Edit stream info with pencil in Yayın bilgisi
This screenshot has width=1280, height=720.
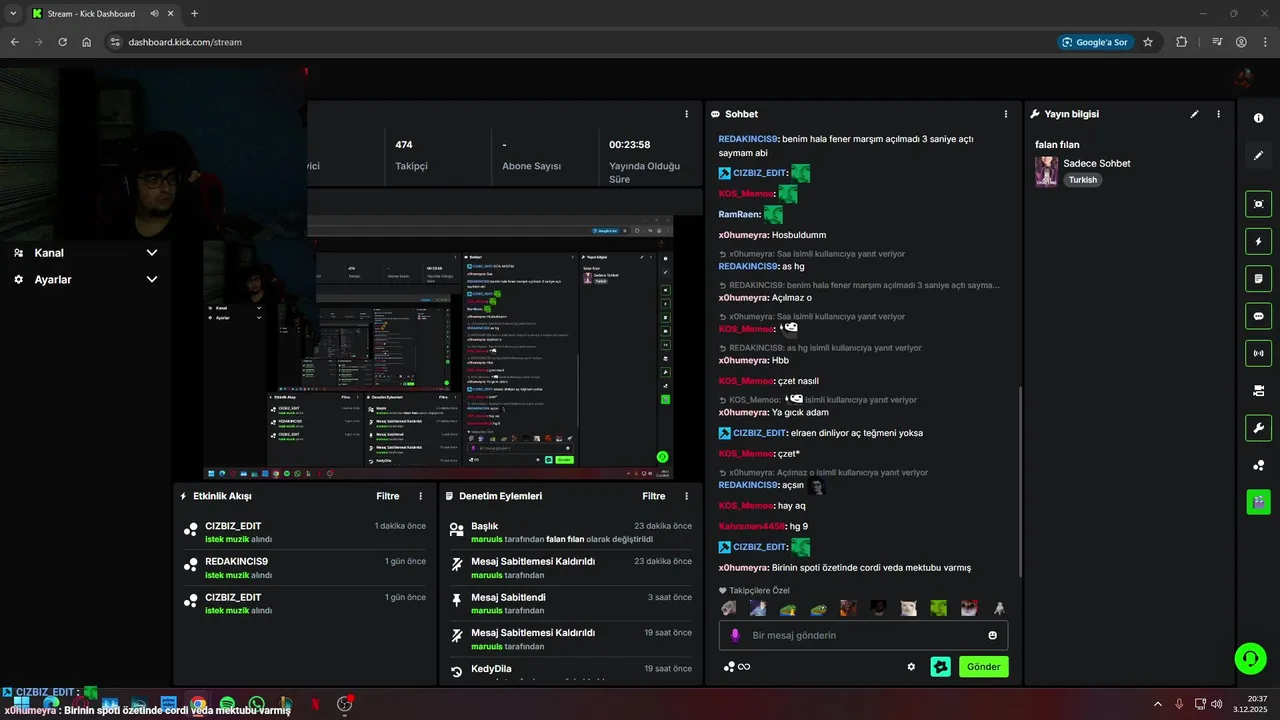[1194, 114]
